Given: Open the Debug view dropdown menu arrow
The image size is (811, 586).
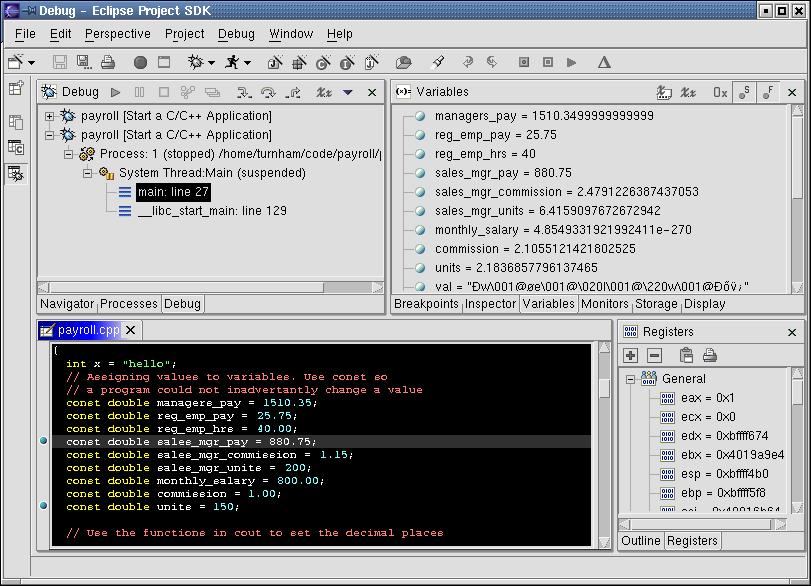Looking at the screenshot, I should coord(348,92).
